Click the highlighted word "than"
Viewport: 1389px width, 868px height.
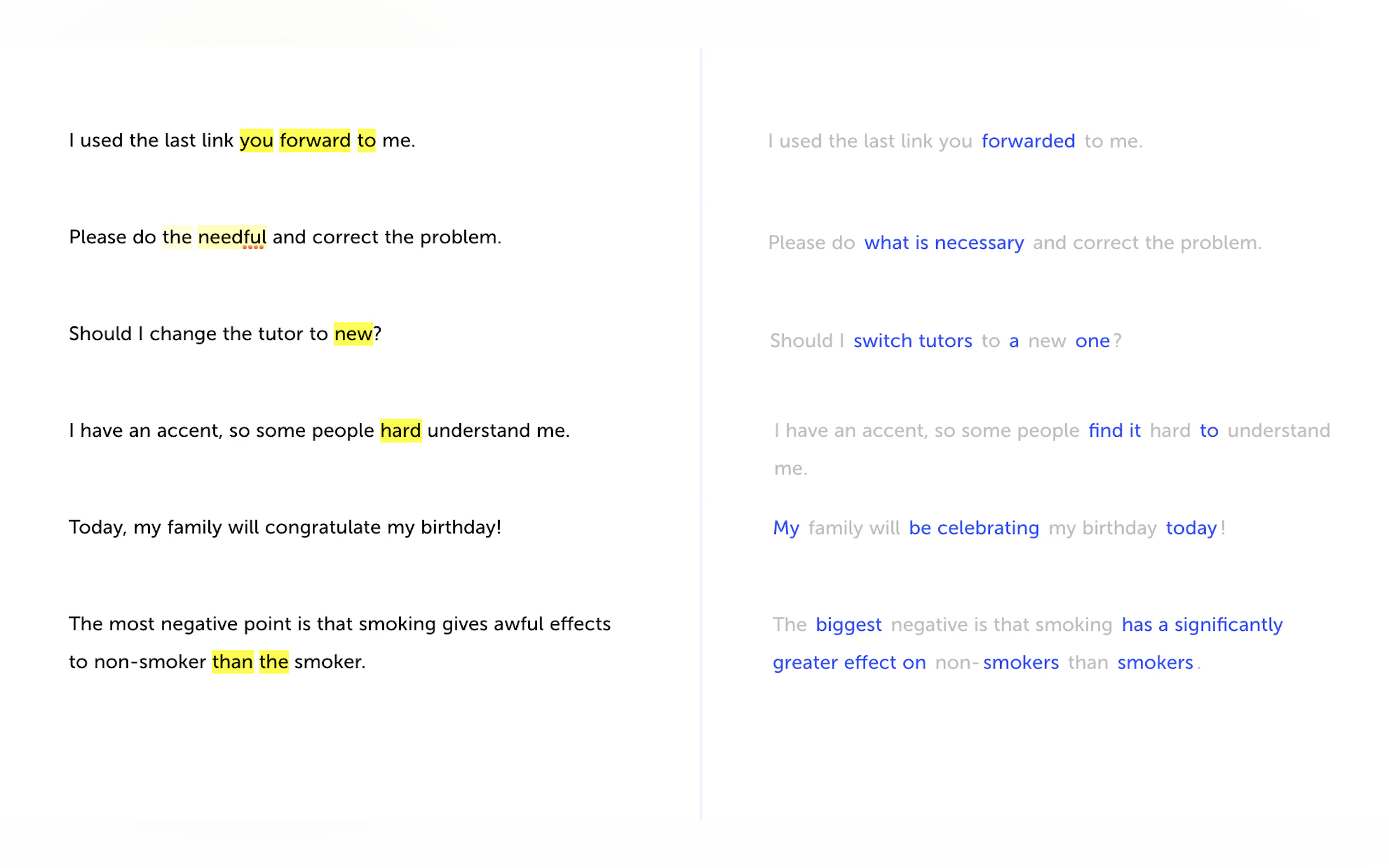tap(232, 661)
